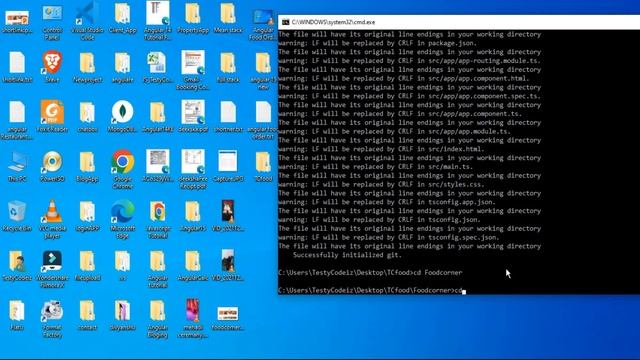Screen dimensions: 640x360
Task: Open the foodcorner image file
Action: [228, 318]
